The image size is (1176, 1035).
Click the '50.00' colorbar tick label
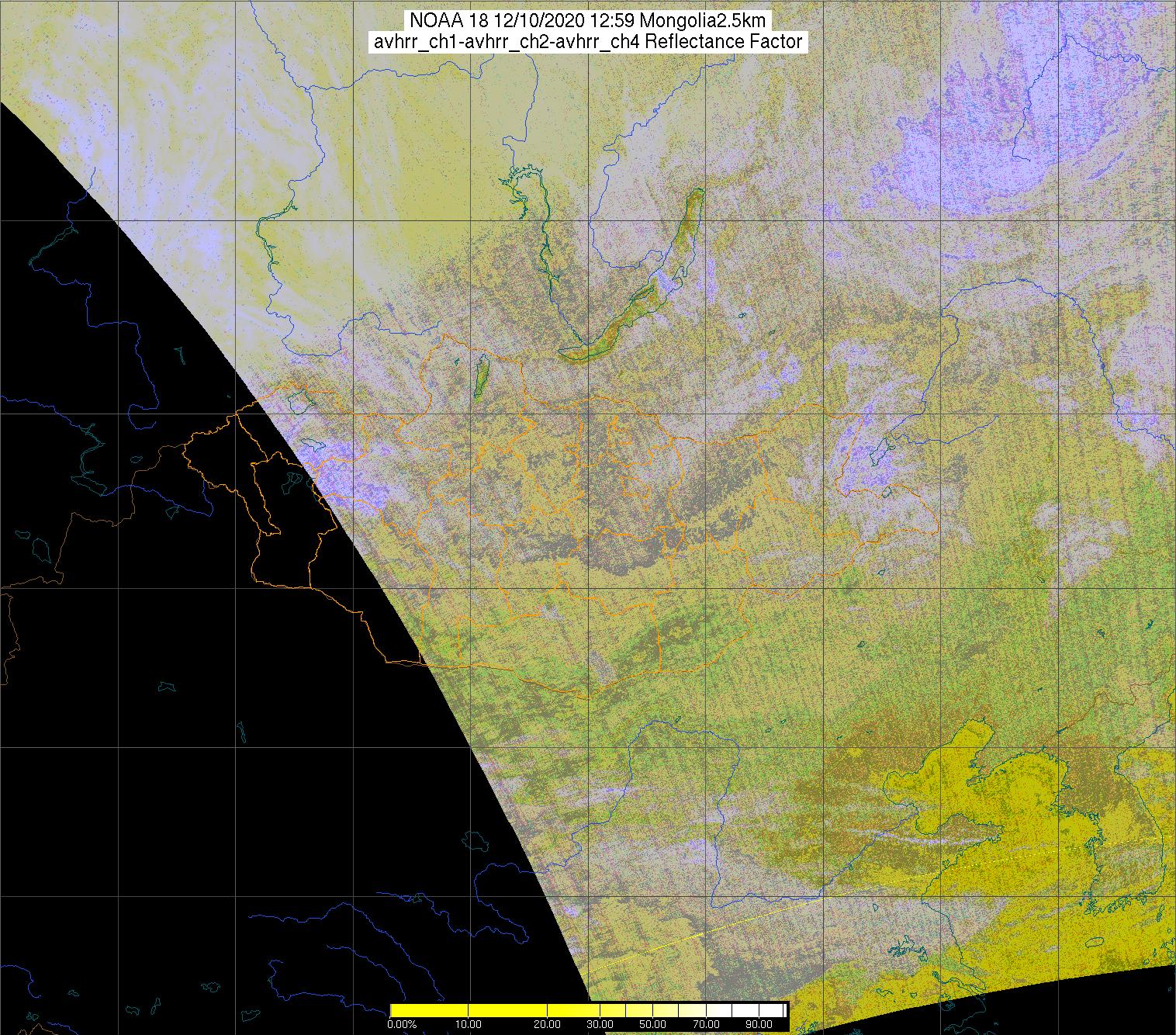coord(654,1026)
